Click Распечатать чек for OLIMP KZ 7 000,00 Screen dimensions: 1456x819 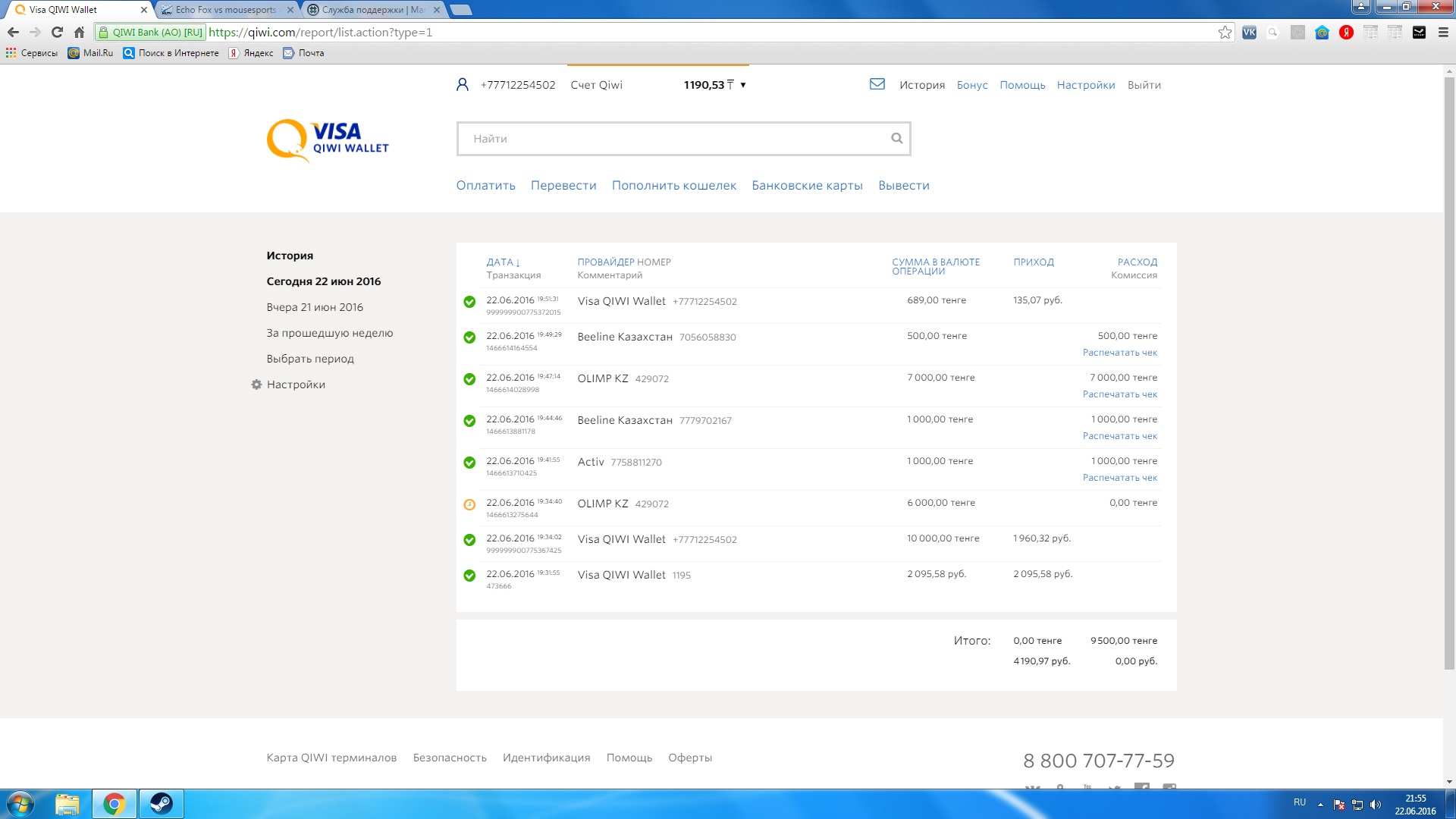(1119, 394)
